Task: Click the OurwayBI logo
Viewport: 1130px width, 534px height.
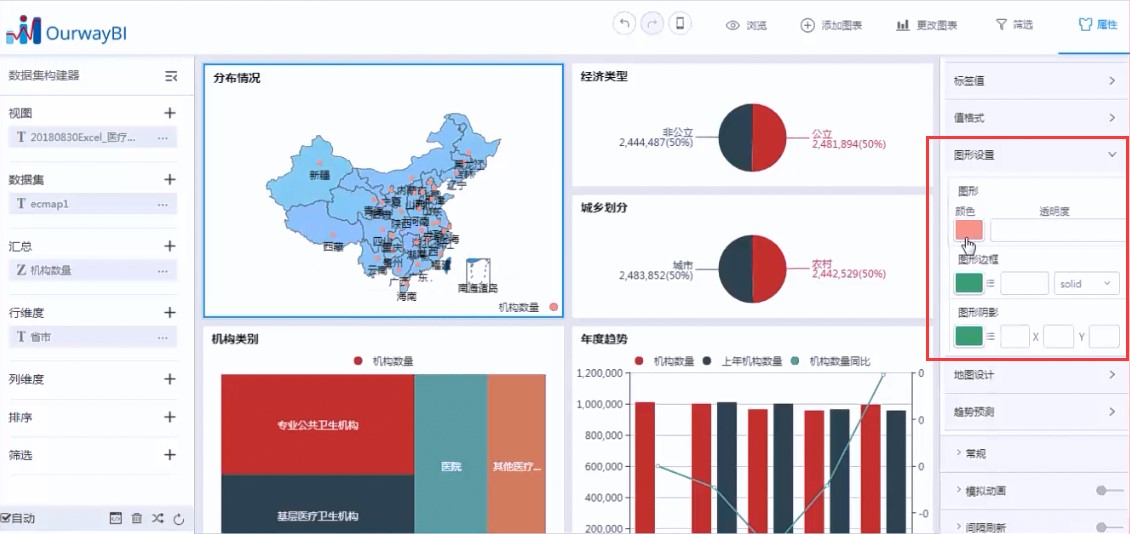Action: click(67, 30)
